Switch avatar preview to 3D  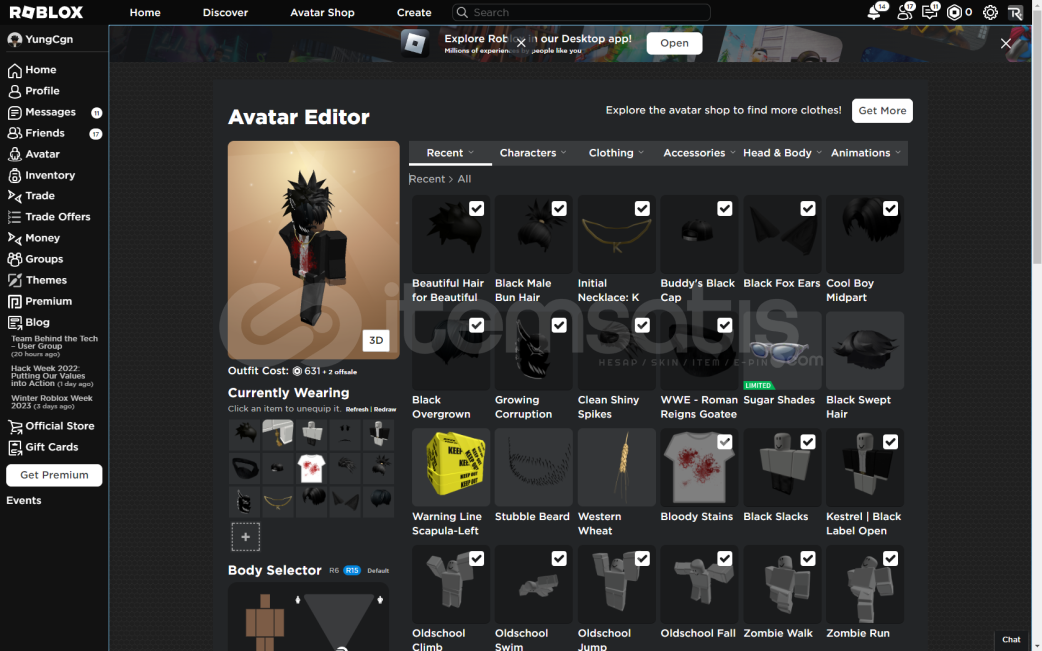pyautogui.click(x=375, y=340)
